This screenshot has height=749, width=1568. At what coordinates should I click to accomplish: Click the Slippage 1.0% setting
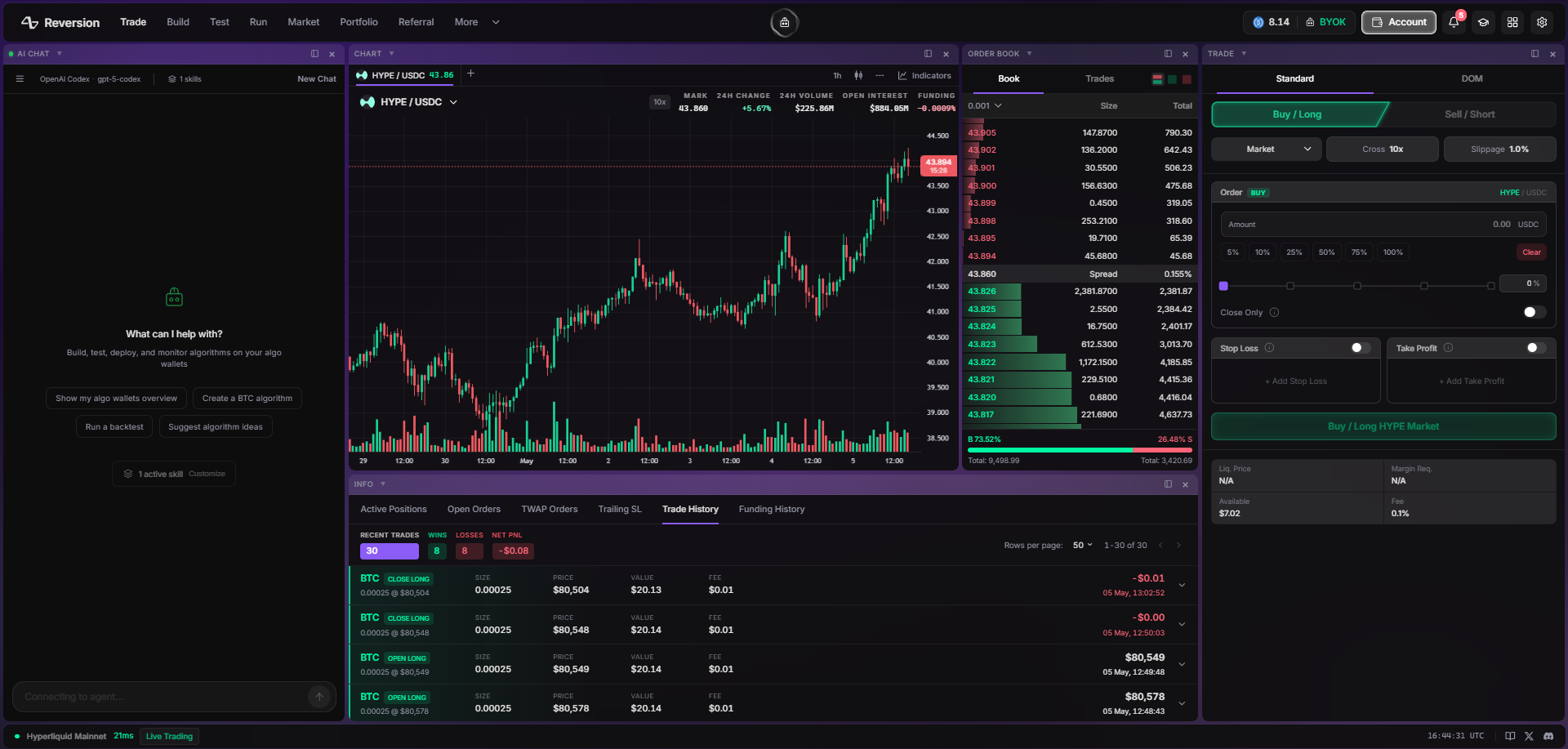[x=1499, y=149]
